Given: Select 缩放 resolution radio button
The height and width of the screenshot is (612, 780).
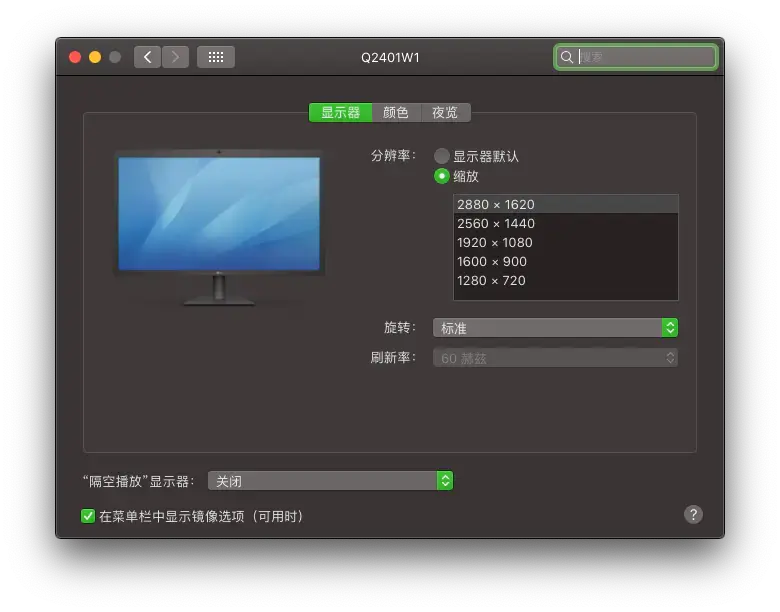Looking at the screenshot, I should (442, 176).
